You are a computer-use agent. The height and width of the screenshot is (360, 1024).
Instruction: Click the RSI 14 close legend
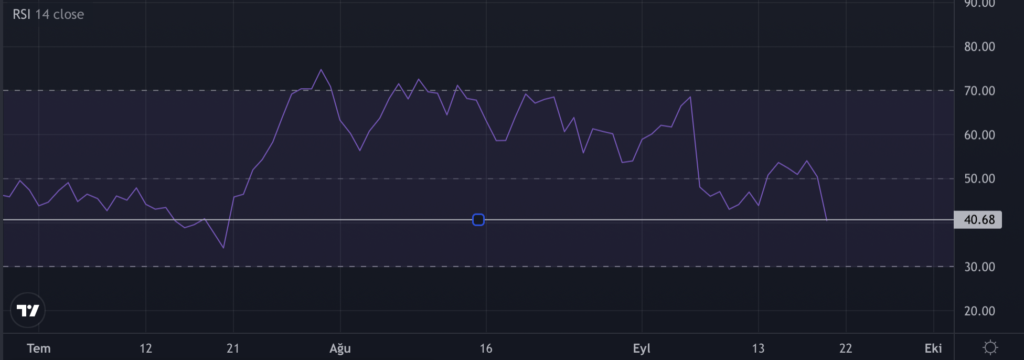48,14
